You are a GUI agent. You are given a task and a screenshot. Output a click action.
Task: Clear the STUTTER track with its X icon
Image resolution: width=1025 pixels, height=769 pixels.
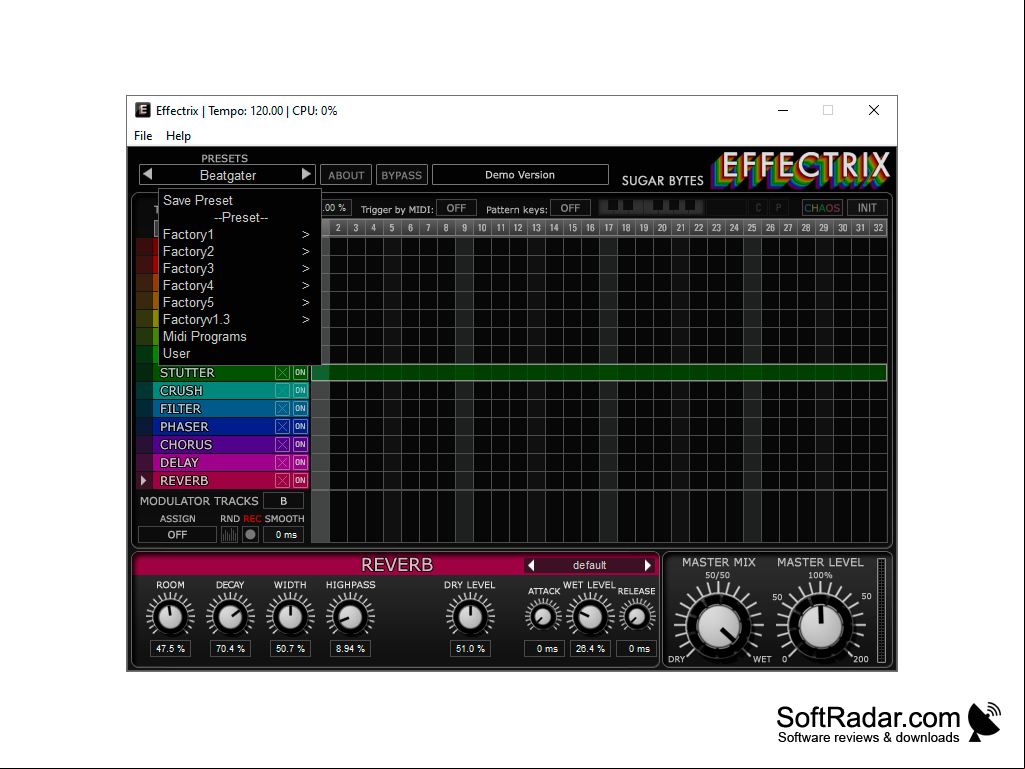tap(282, 373)
